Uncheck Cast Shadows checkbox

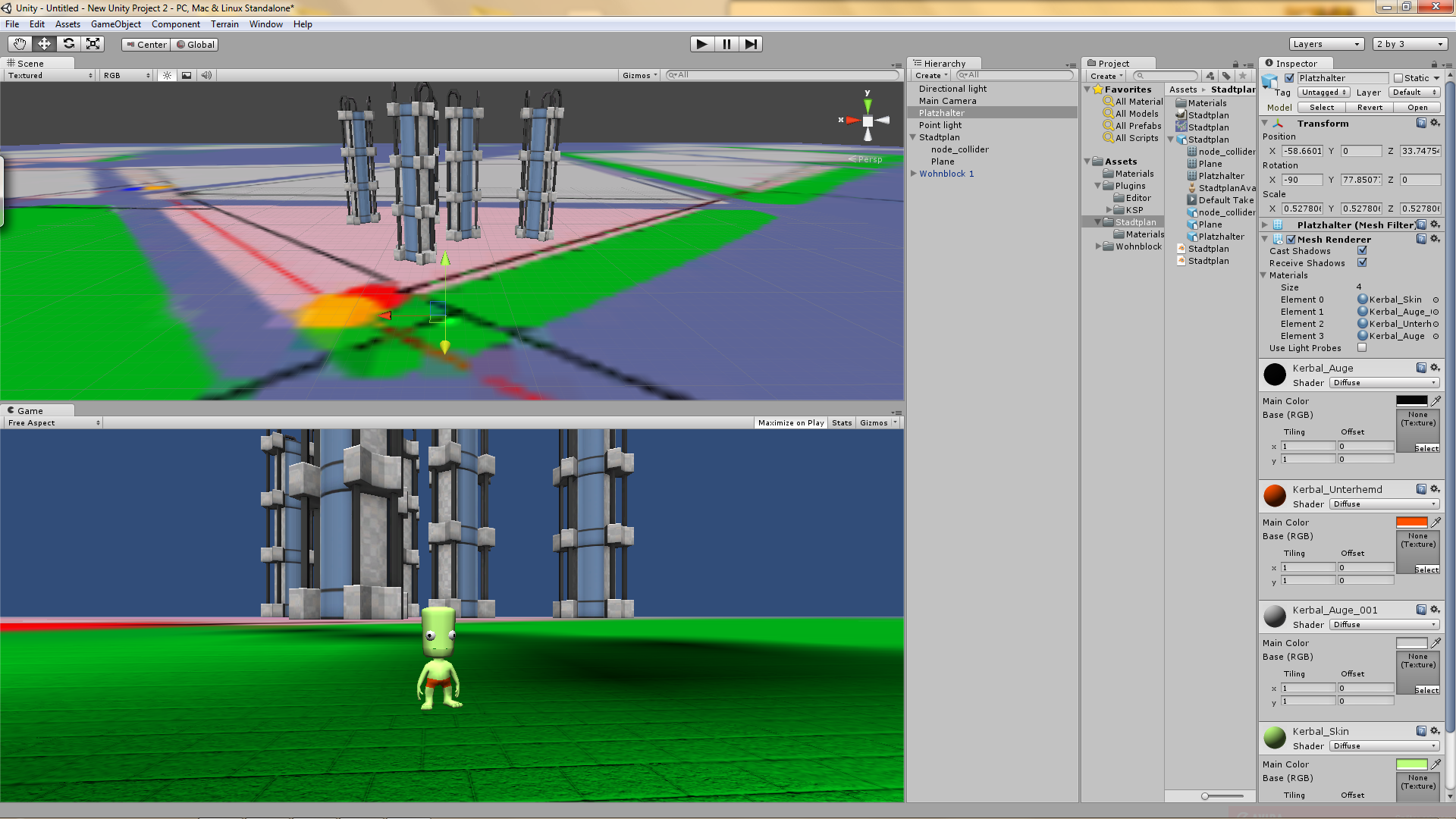click(x=1362, y=251)
